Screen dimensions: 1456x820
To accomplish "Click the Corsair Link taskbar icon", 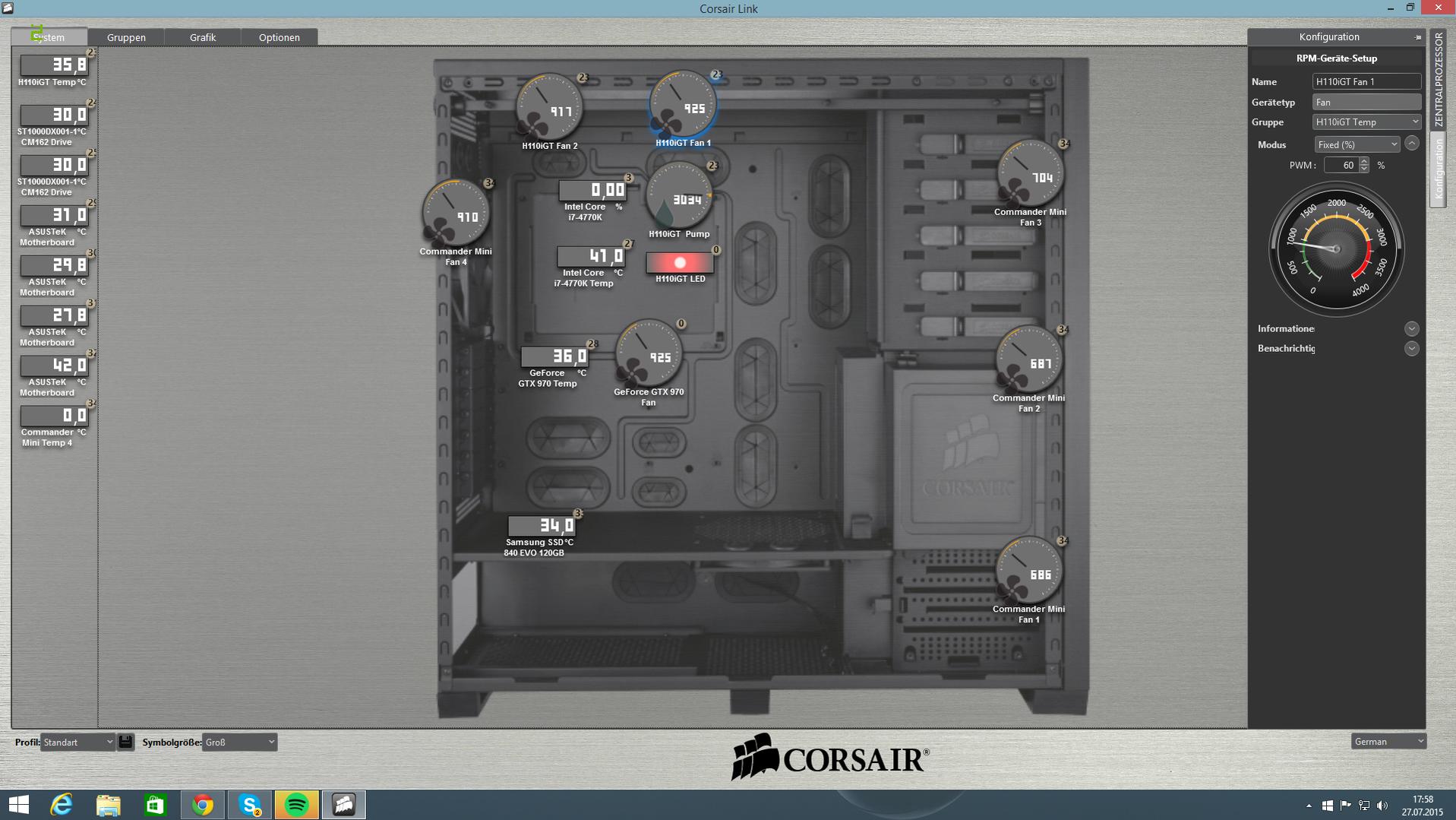I will pos(343,805).
